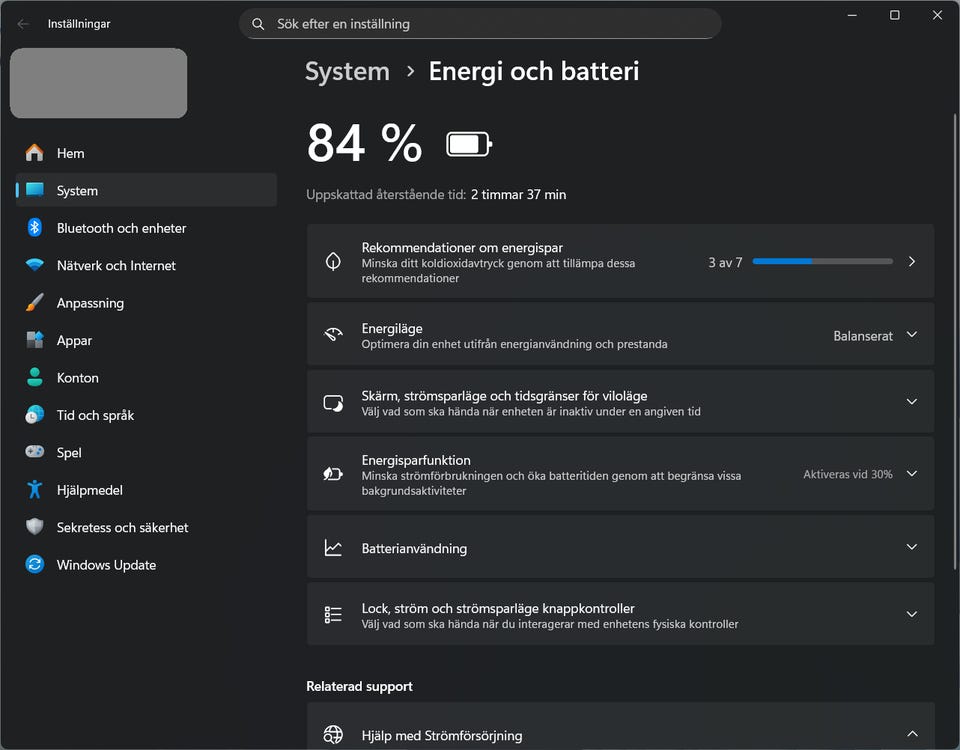Click the screen-sleep icon for Skärm settings
This screenshot has height=750, width=960.
(333, 403)
